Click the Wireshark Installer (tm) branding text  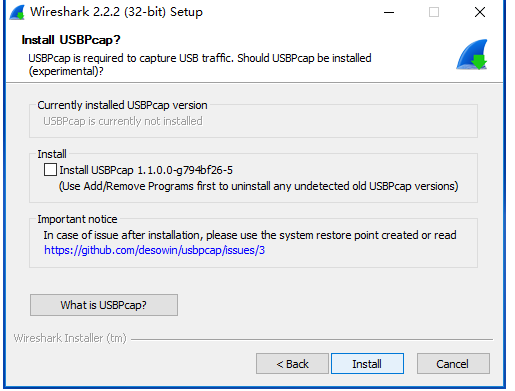click(70, 338)
